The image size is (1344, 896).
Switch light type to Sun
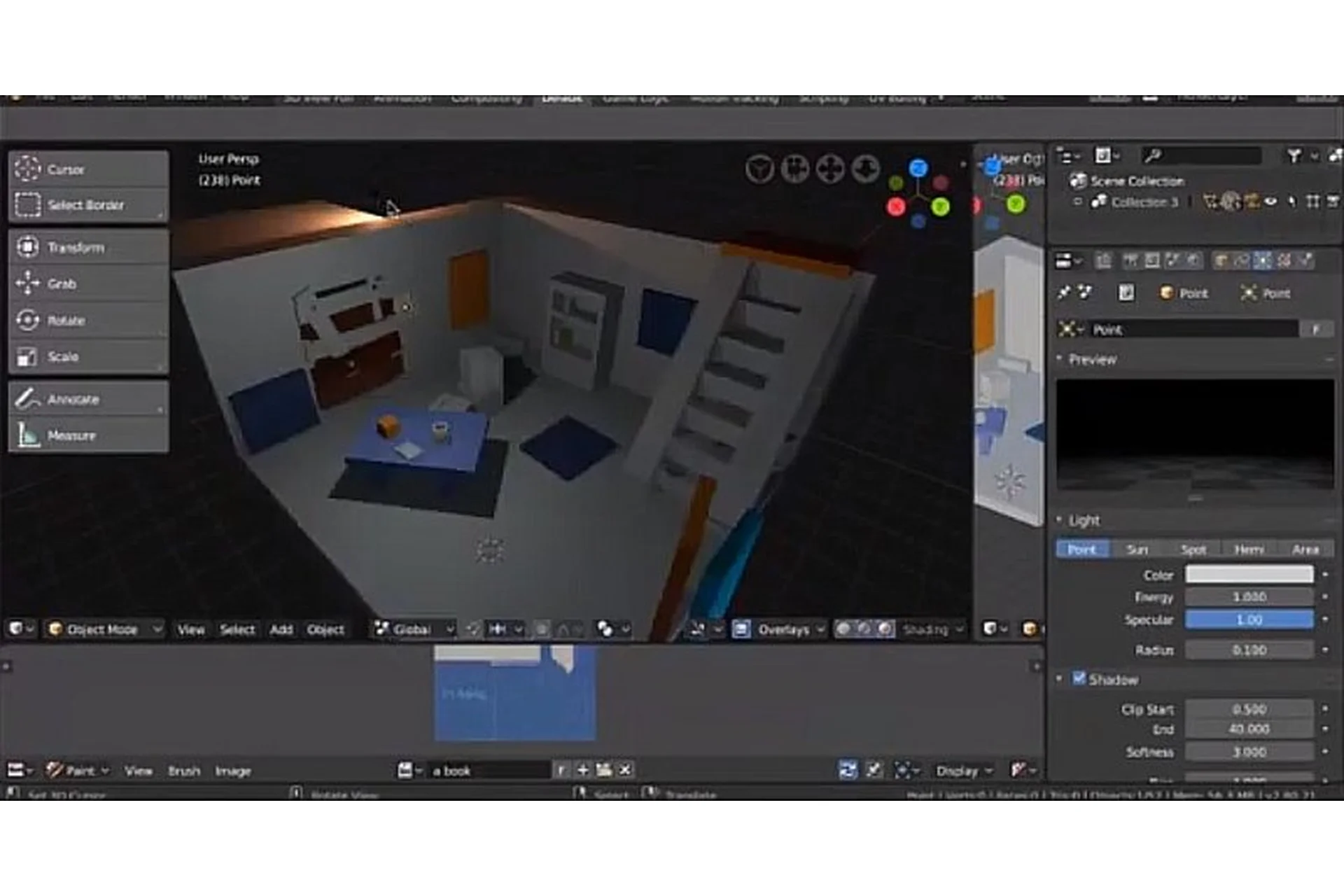pos(1137,549)
